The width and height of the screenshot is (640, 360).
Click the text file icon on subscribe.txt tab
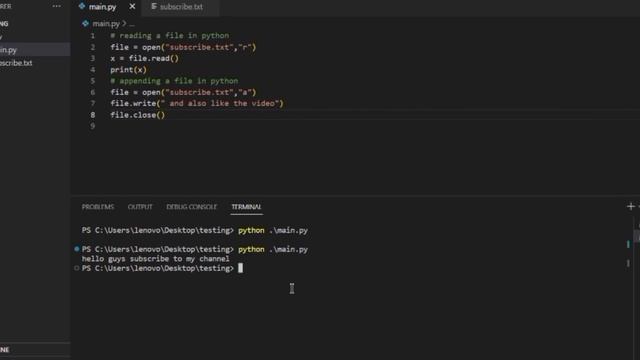(154, 7)
